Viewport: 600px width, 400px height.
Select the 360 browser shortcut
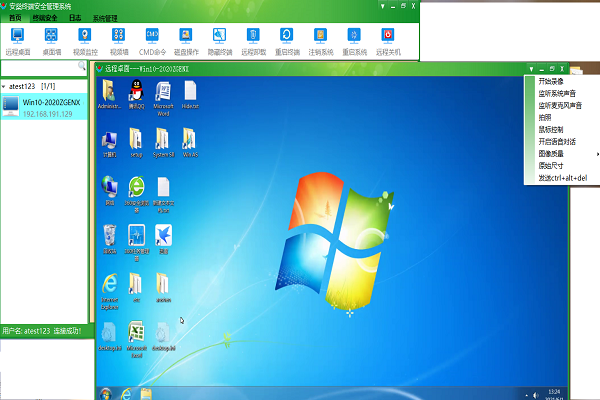(137, 194)
